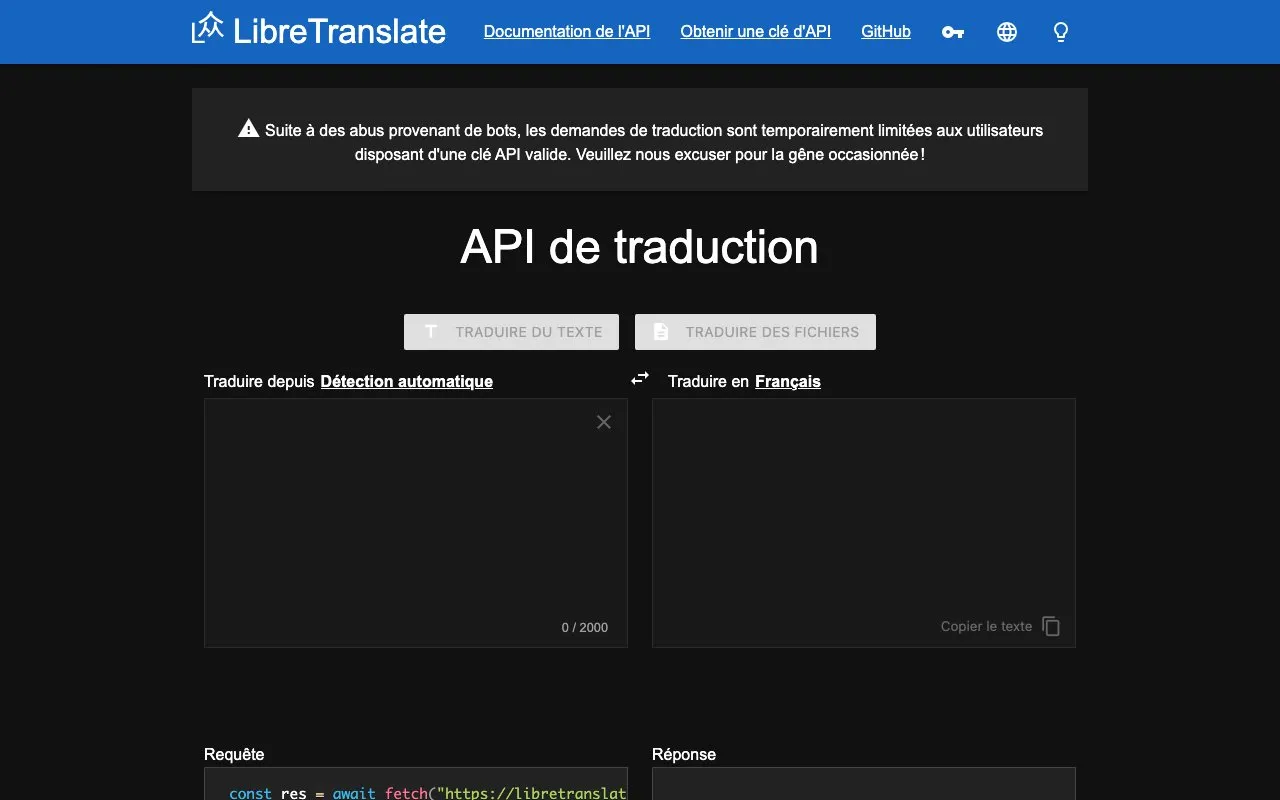Click the LibreTranslate logo
The image size is (1280, 800).
[208, 28]
